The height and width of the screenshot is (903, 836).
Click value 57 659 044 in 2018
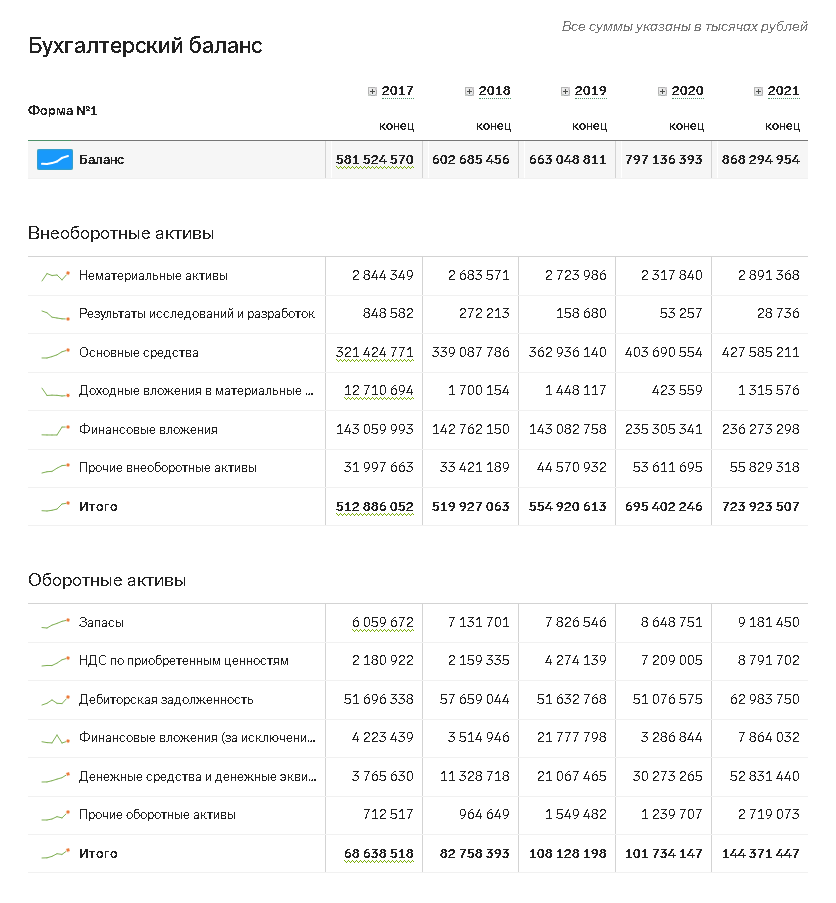point(474,699)
